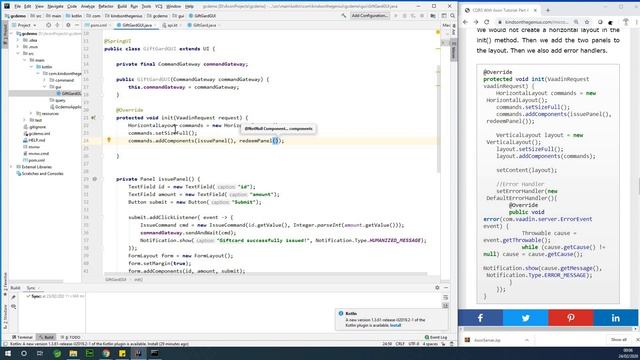Viewport: 640px width, 360px height.
Task: Open the VCS menu
Action: [159, 7]
